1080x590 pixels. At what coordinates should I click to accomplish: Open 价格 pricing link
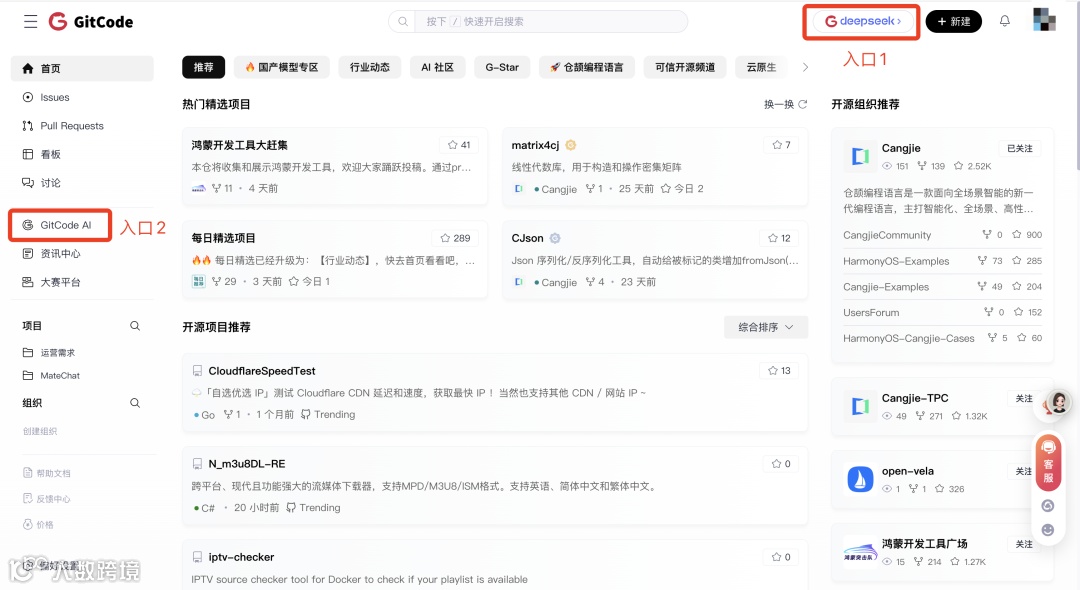pyautogui.click(x=39, y=525)
